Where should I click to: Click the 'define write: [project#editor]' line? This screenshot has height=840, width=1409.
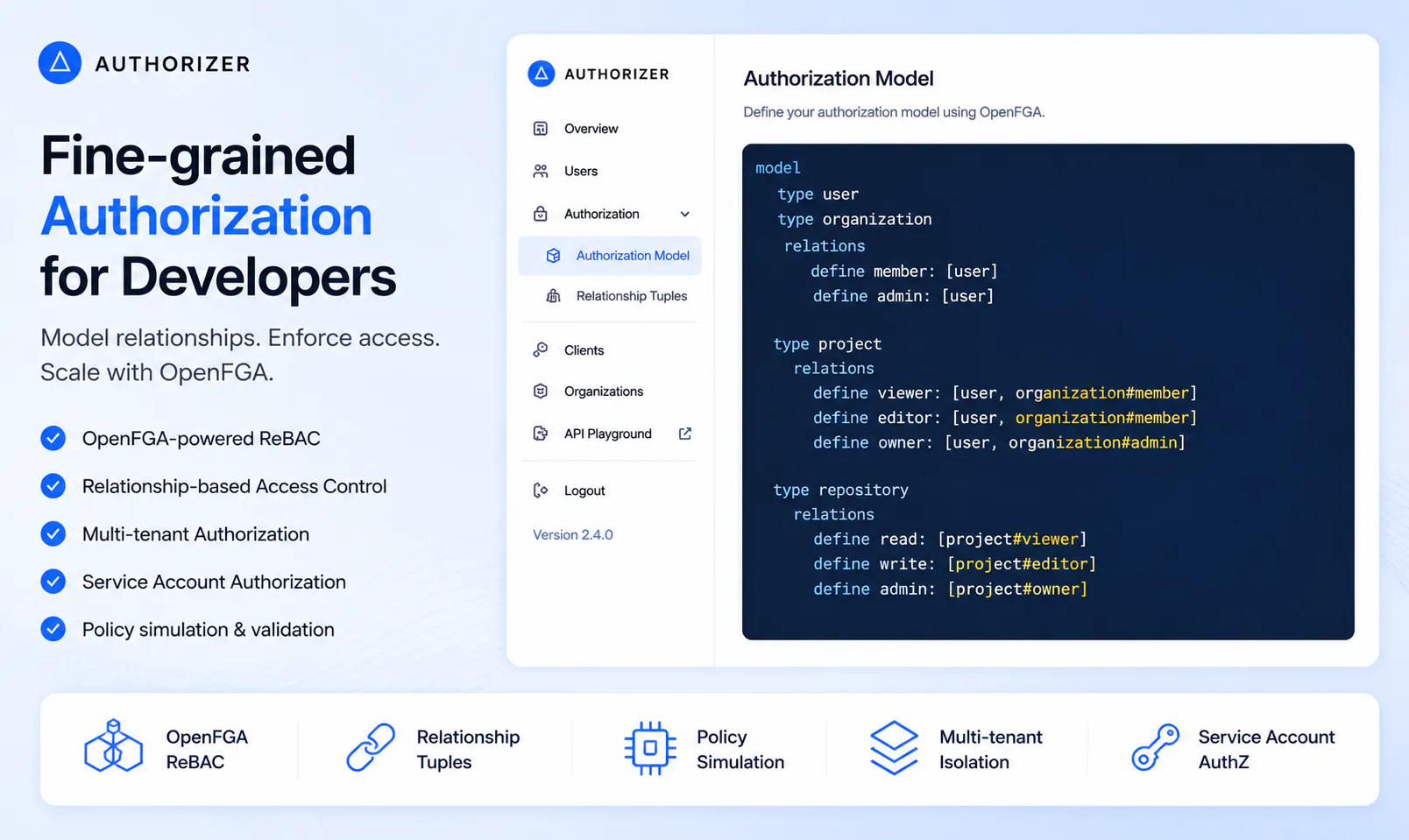(954, 563)
